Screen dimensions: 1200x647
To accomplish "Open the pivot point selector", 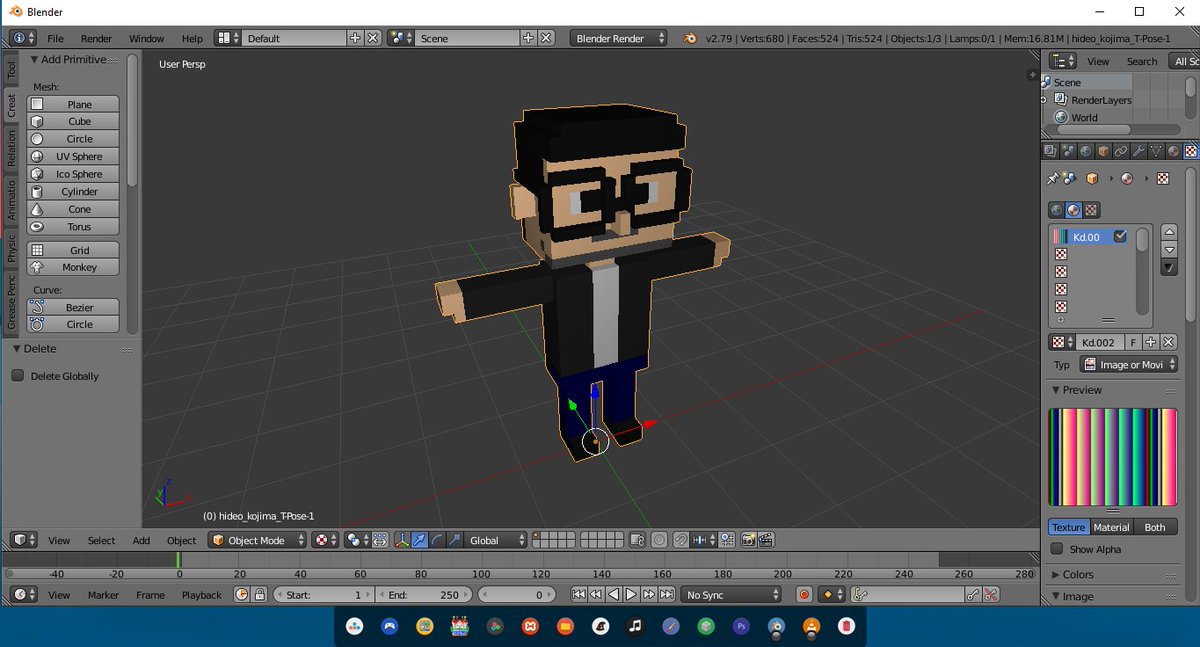I will pos(357,540).
